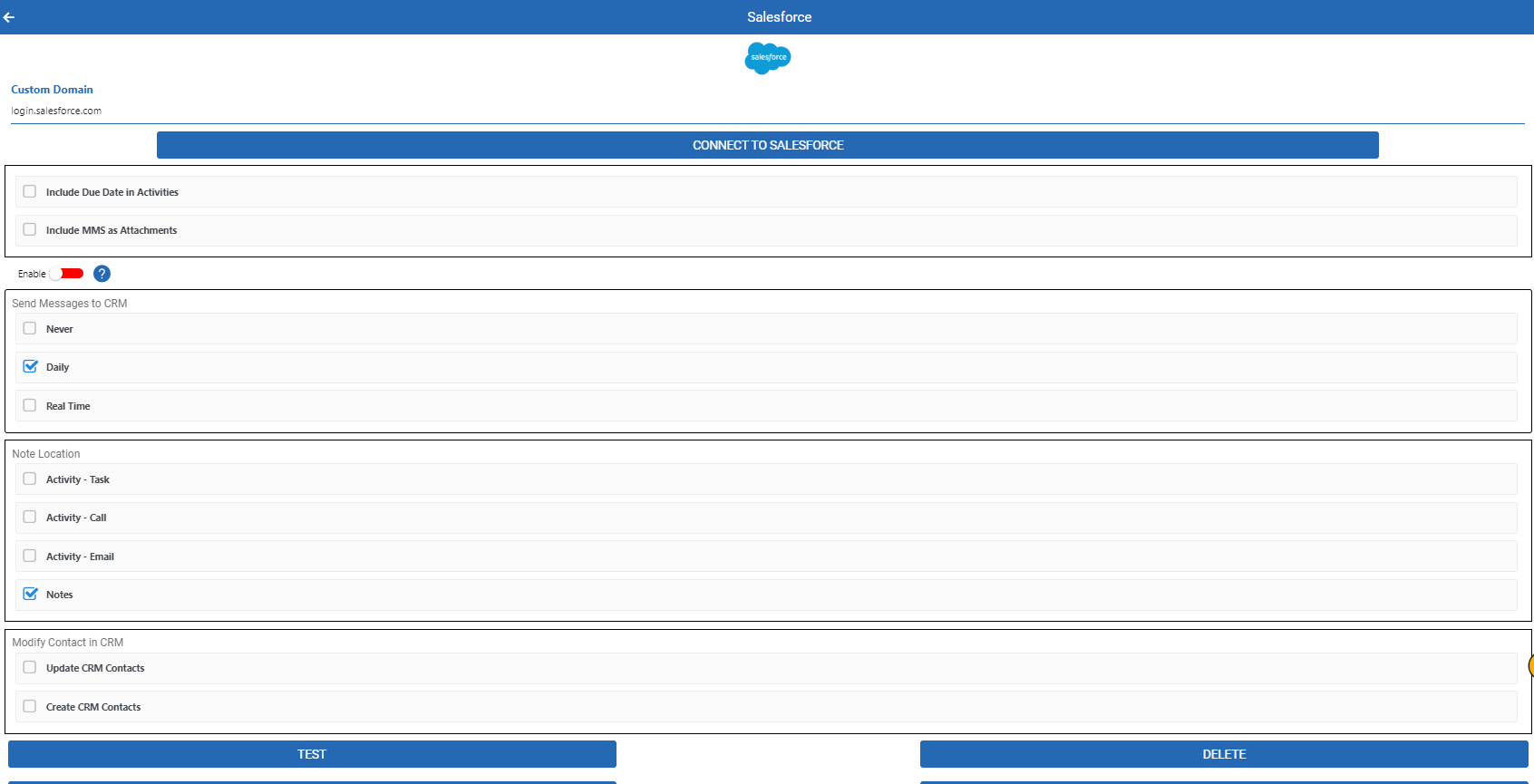Choose Activity - Task note location

coord(30,479)
